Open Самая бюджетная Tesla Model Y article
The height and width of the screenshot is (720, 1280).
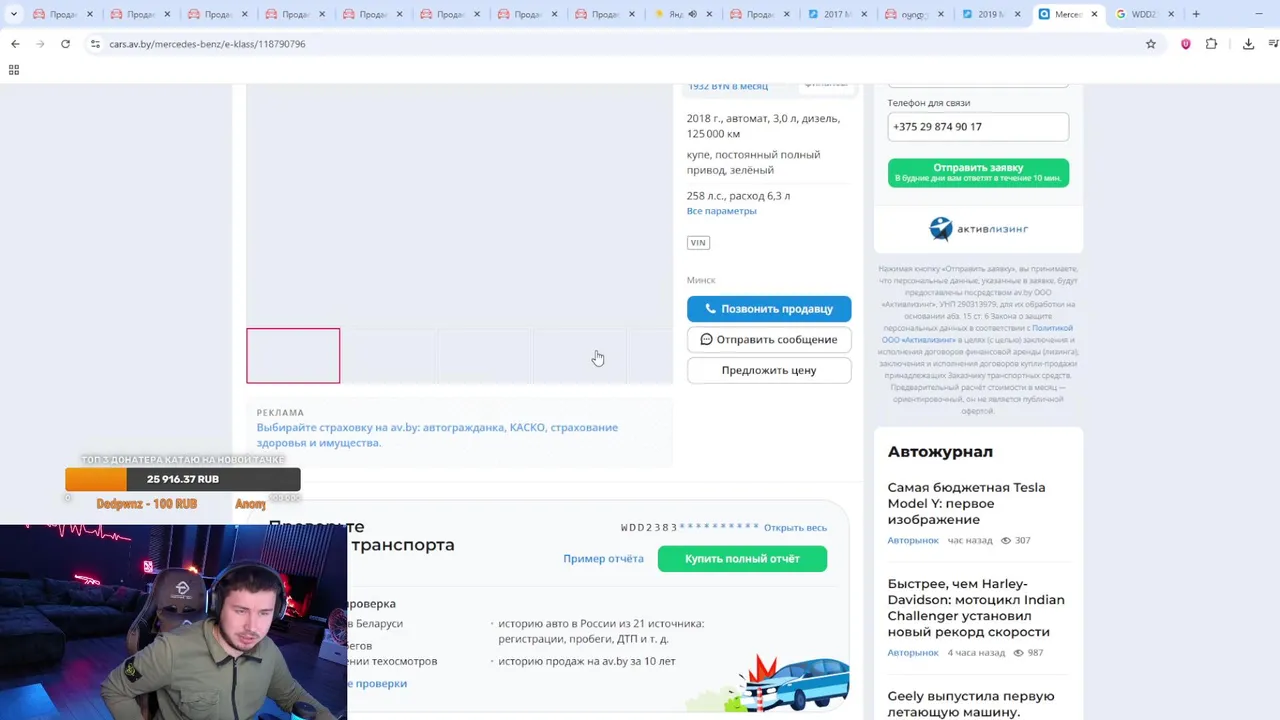tap(966, 504)
